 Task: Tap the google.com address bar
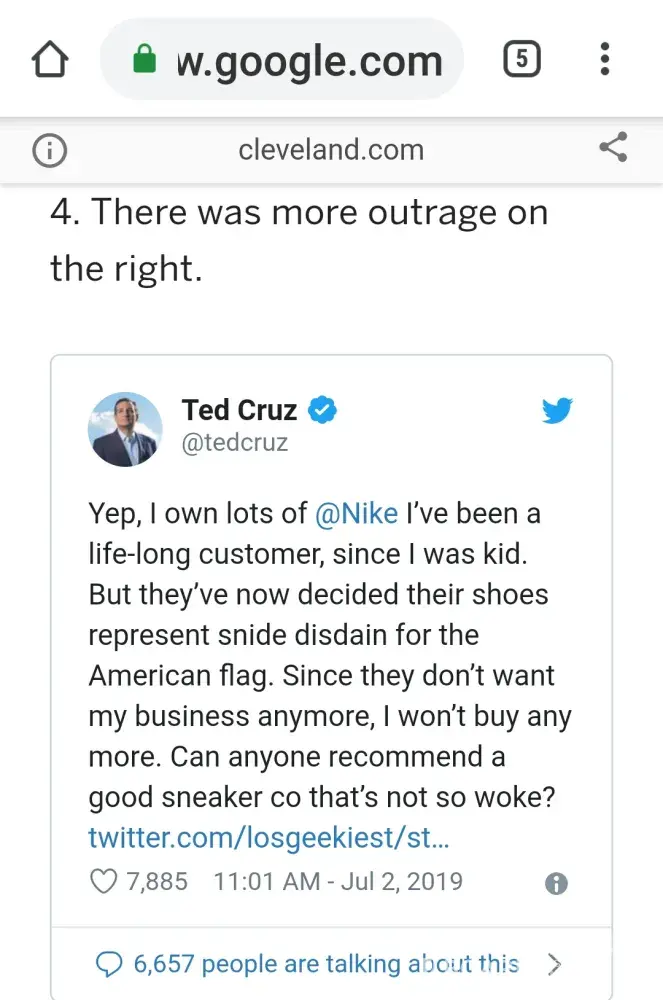click(308, 60)
